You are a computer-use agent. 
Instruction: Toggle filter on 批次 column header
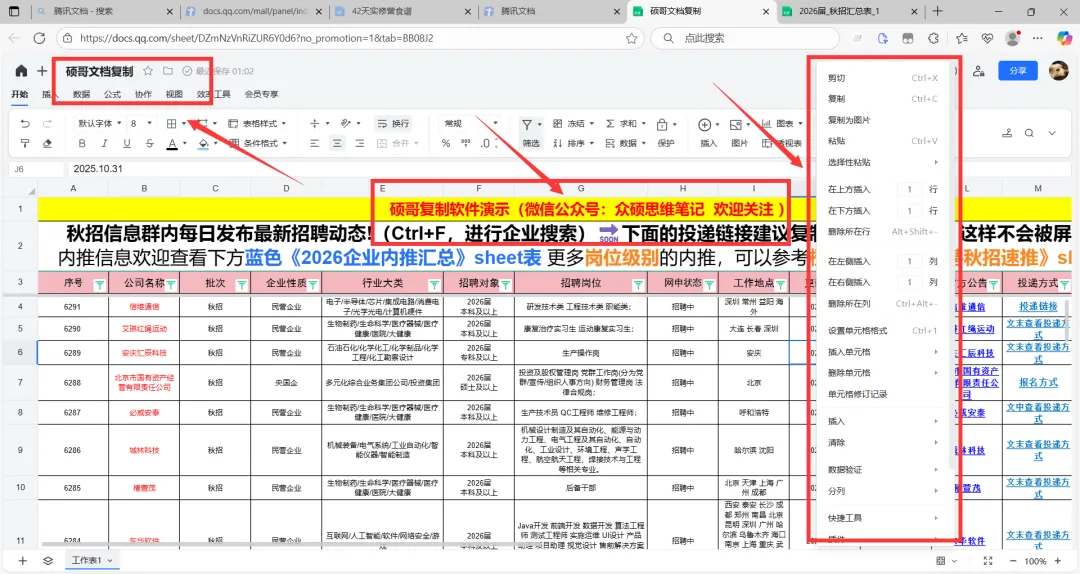[242, 284]
